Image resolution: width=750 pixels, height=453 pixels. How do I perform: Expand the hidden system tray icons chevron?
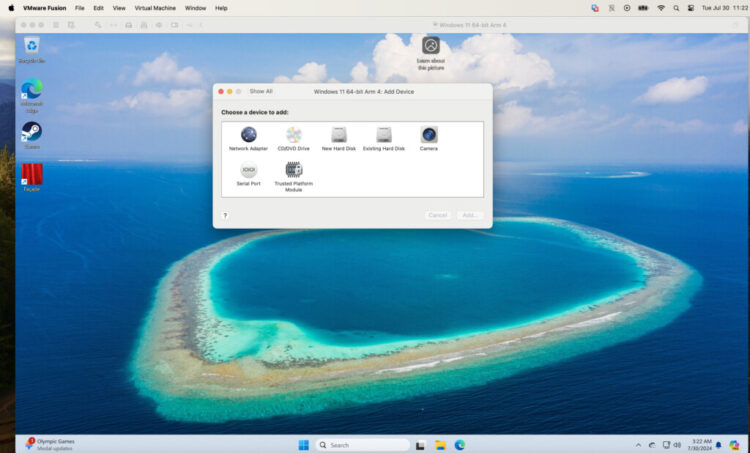pos(639,445)
